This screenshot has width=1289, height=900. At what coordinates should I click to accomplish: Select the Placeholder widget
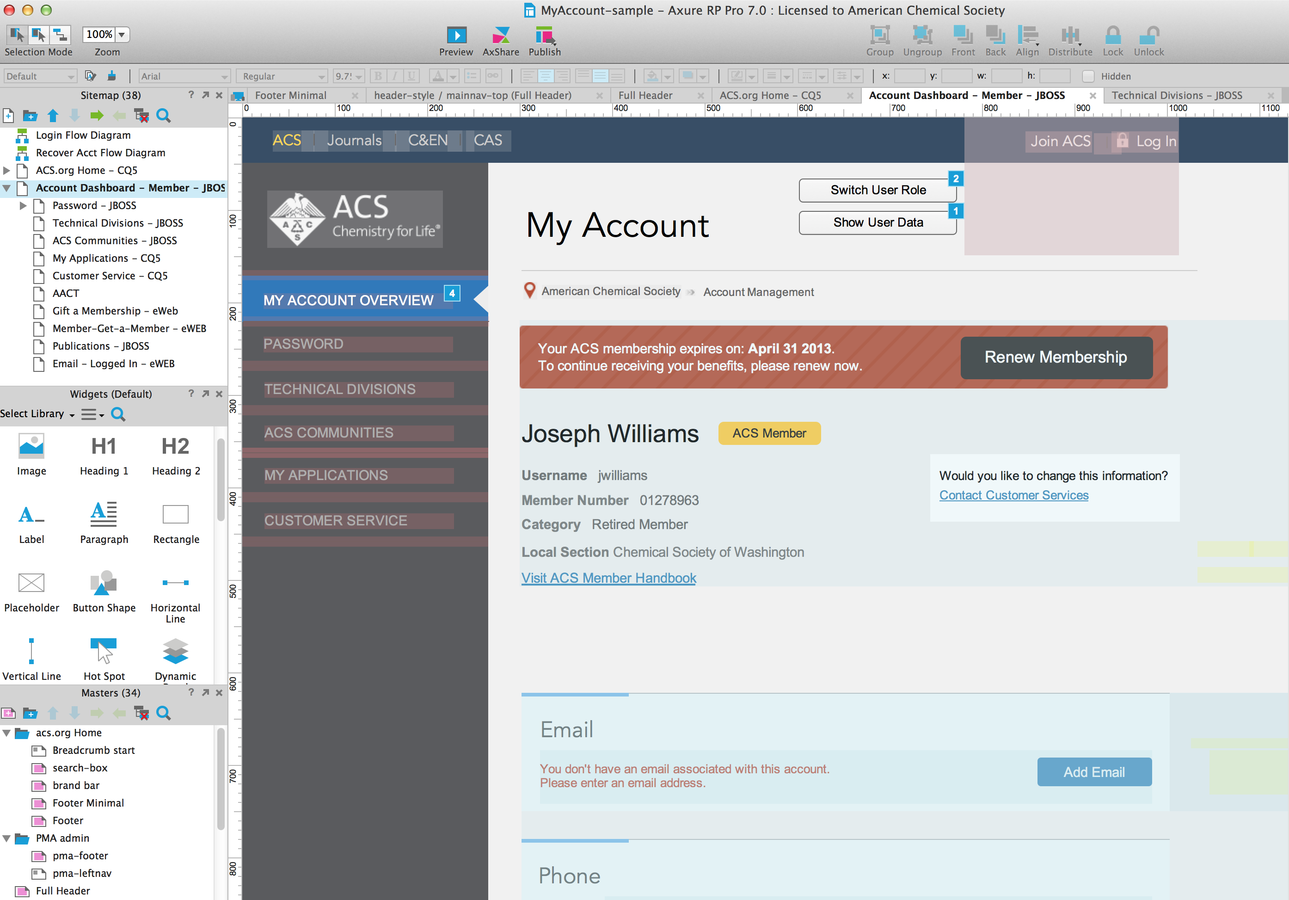pyautogui.click(x=32, y=591)
